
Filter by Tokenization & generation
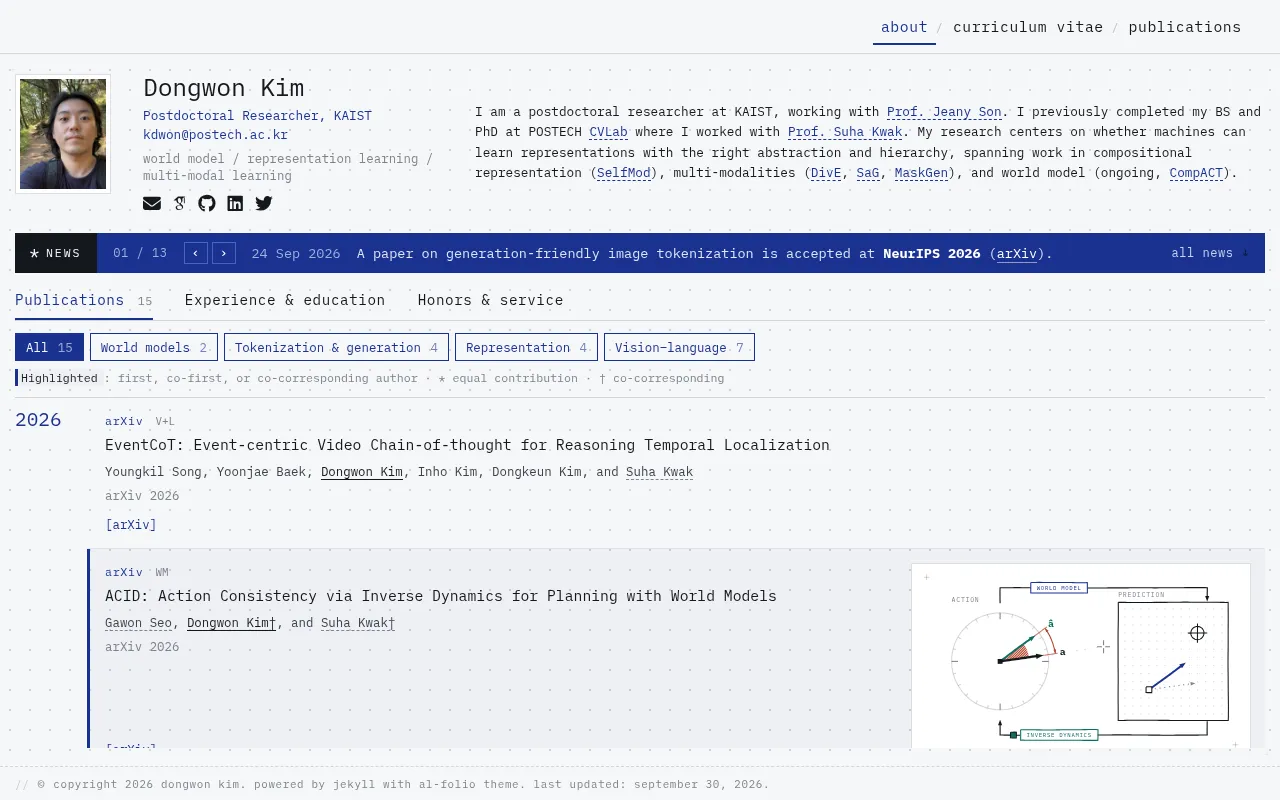coord(336,347)
